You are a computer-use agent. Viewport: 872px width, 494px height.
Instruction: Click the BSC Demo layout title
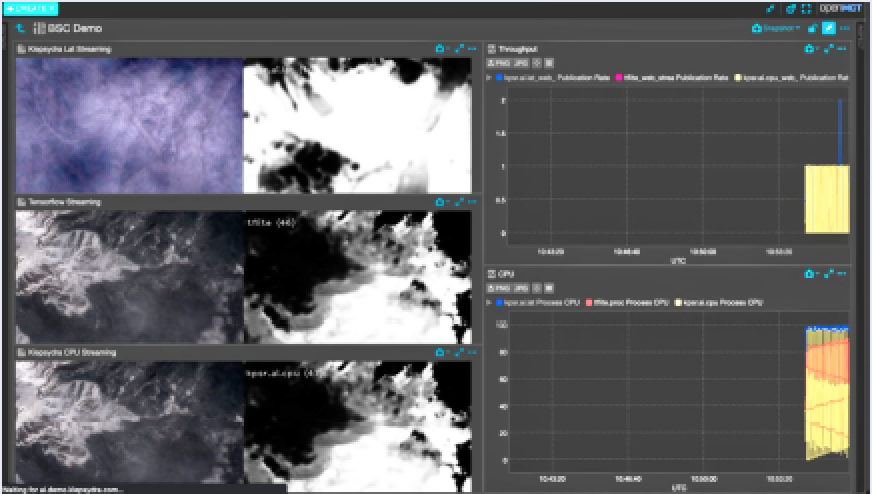tap(75, 28)
